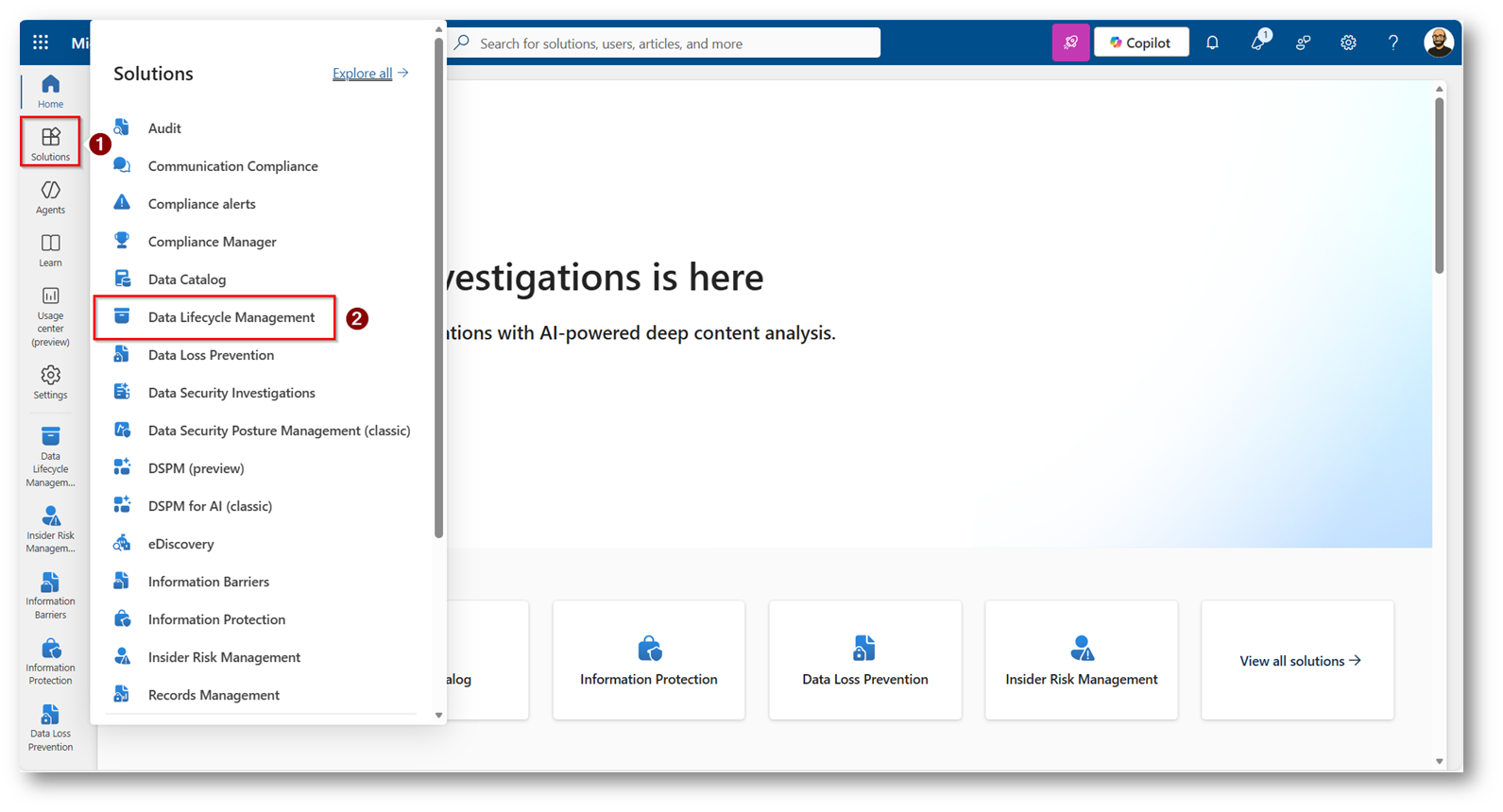
Task: Click the main page scroll up arrow
Action: (1439, 89)
